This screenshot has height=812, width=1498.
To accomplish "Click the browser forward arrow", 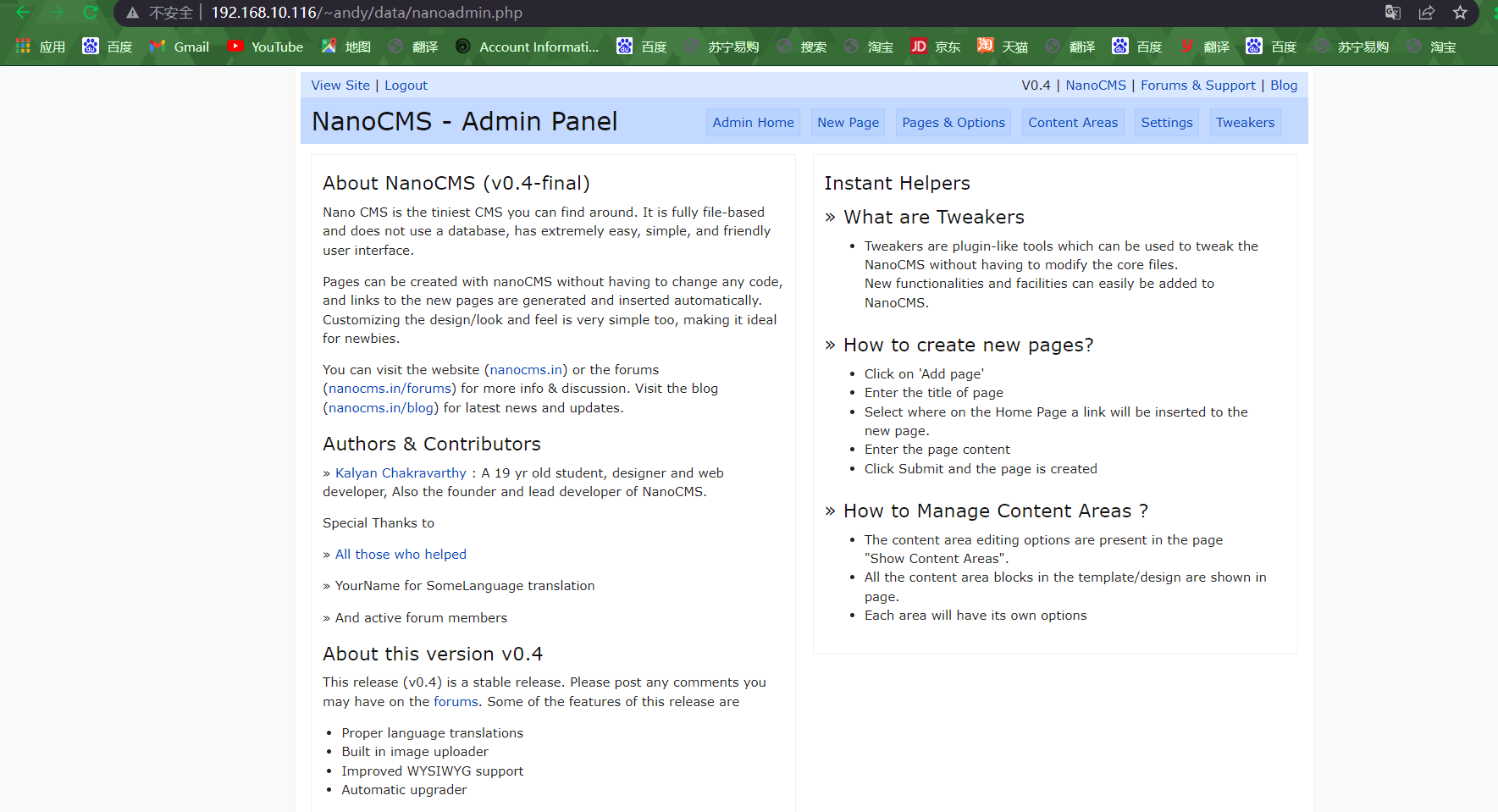I will (x=57, y=13).
